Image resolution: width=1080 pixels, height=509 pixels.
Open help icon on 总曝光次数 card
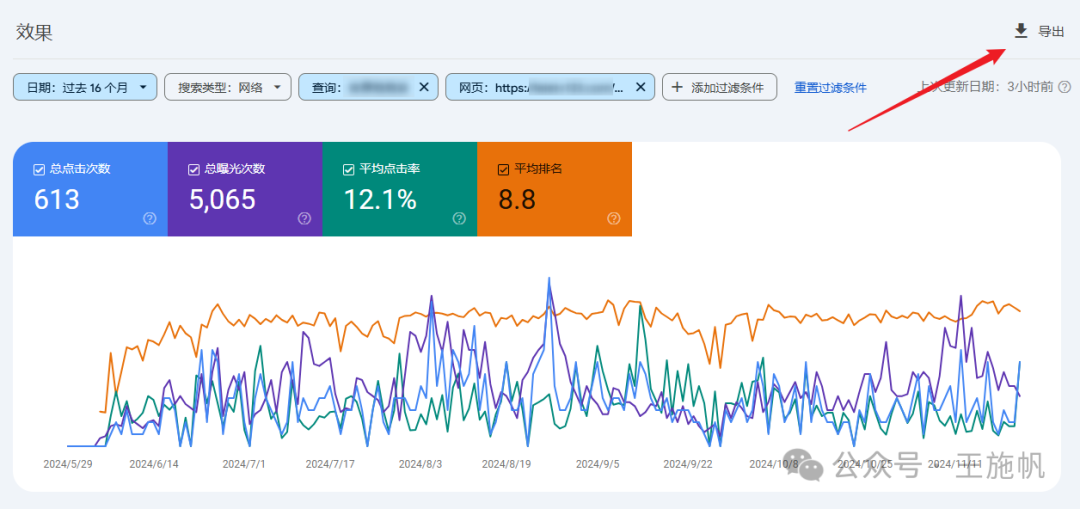pos(304,218)
